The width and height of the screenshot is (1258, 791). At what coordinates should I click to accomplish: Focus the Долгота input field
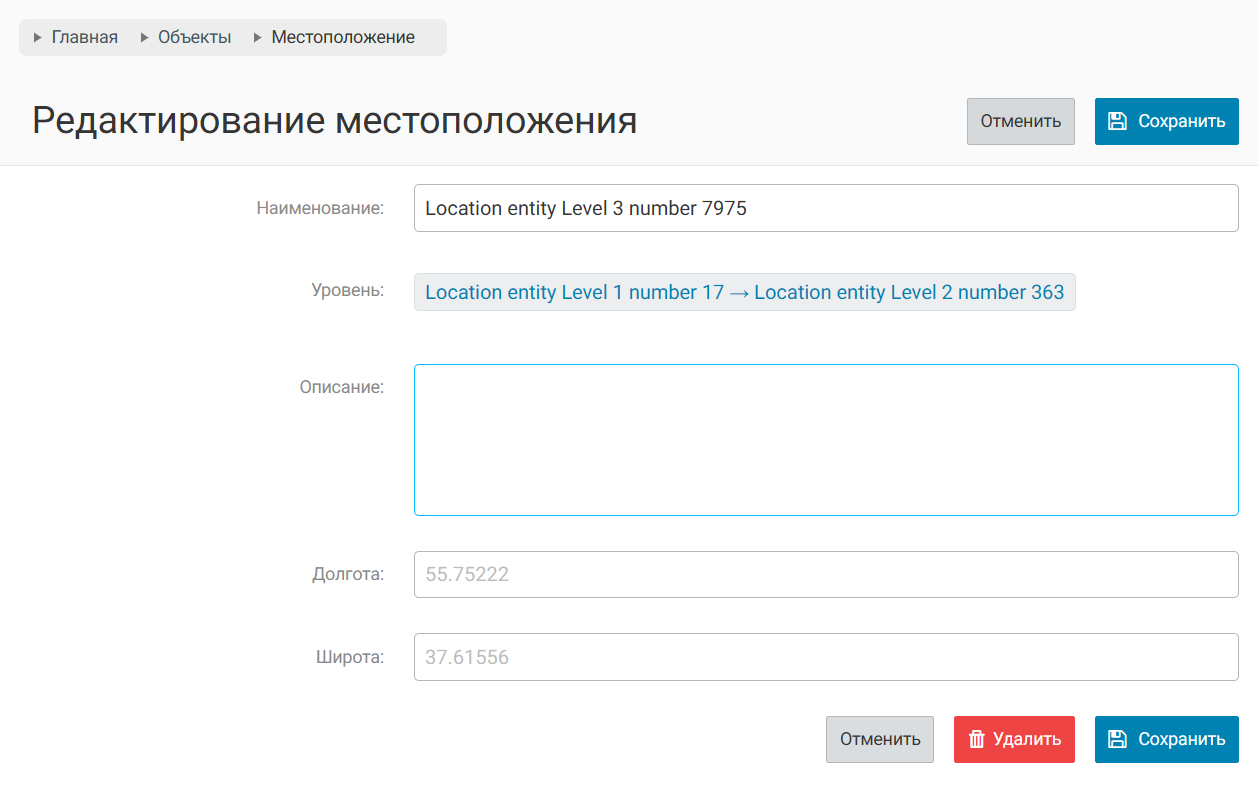(825, 575)
